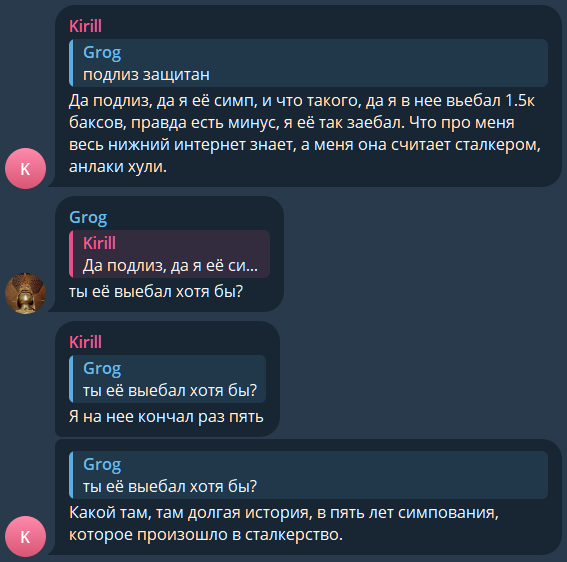This screenshot has height=562, width=567.
Task: Open the Grog name inside first quote block
Action: coord(102,52)
